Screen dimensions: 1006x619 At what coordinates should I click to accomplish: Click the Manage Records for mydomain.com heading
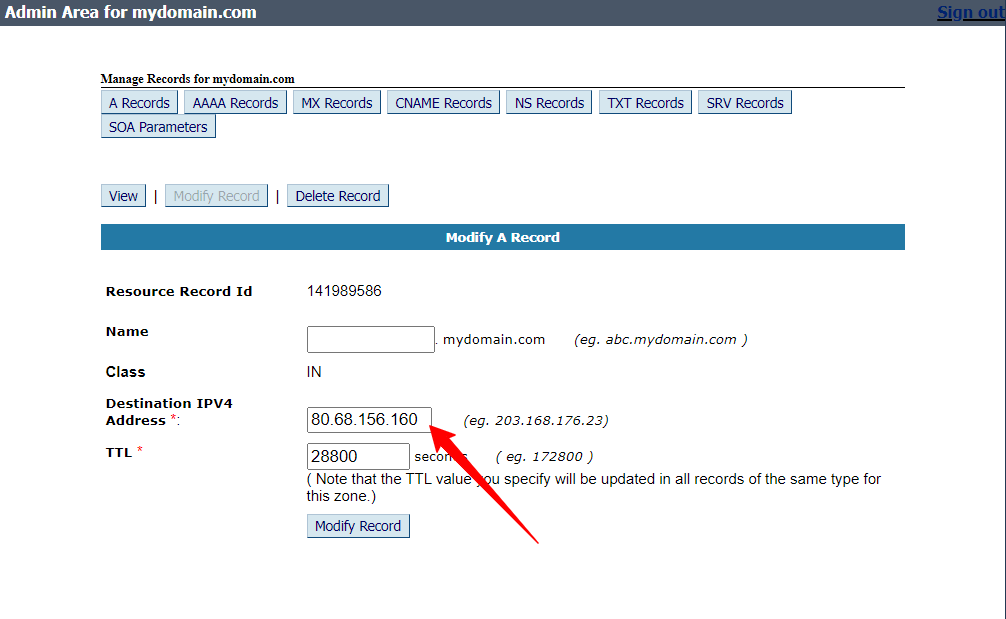tap(197, 79)
